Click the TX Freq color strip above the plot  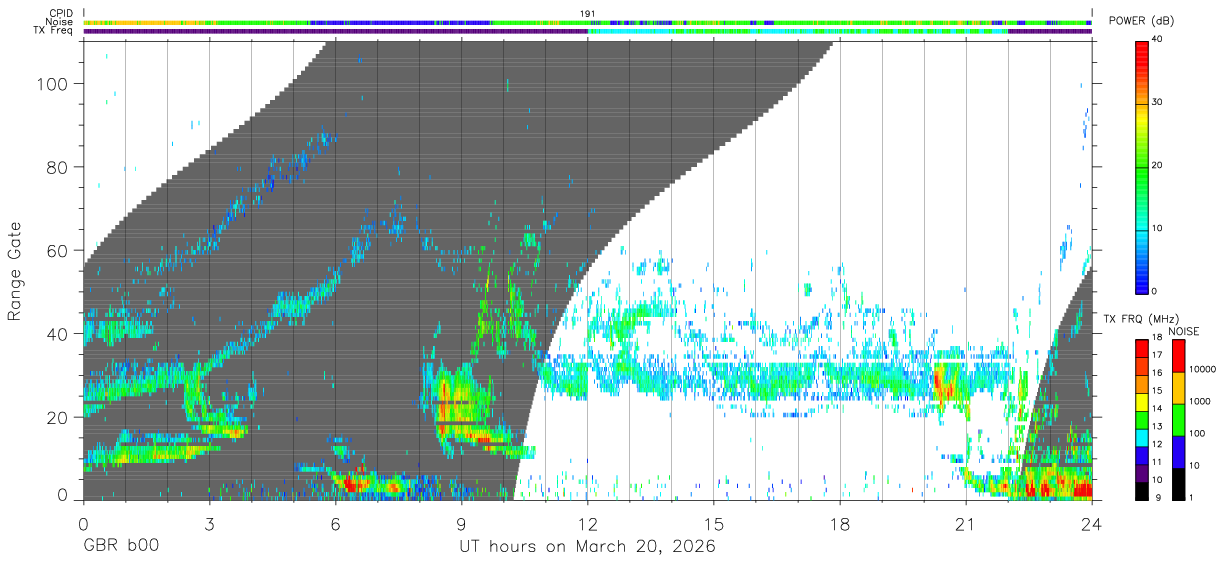click(587, 31)
